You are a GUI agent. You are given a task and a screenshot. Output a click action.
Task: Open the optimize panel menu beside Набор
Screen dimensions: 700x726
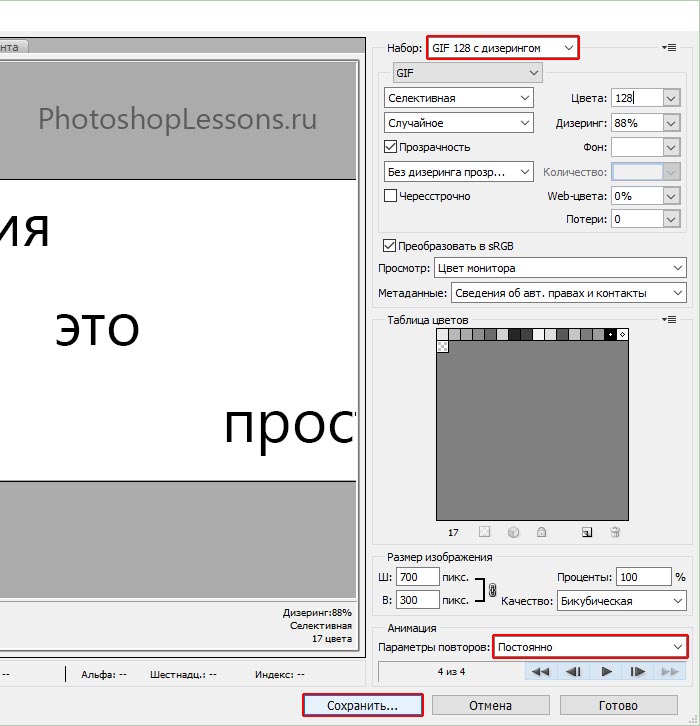[669, 47]
